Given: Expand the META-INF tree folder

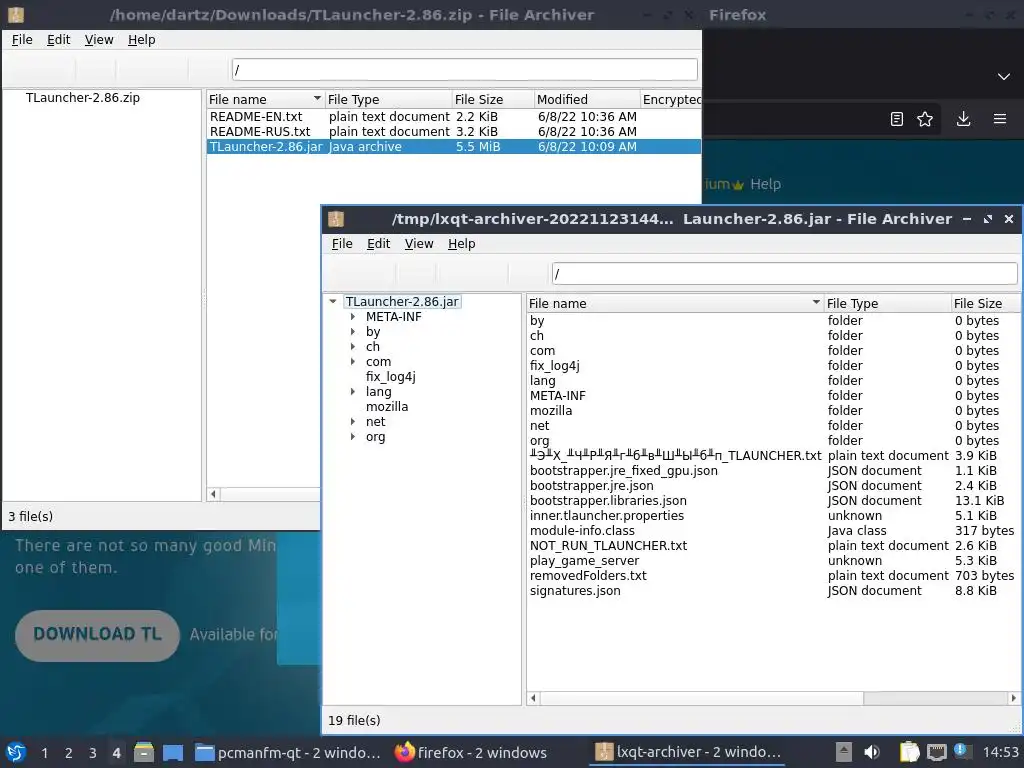Looking at the screenshot, I should [353, 317].
